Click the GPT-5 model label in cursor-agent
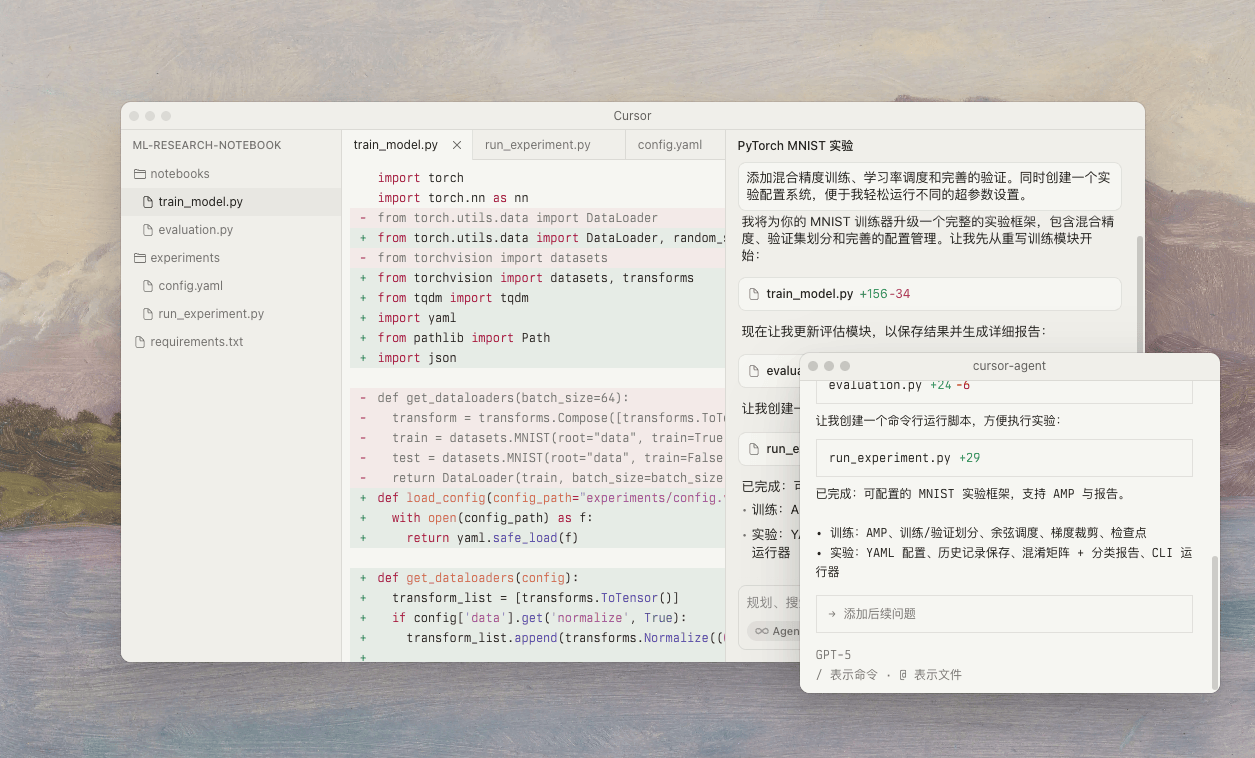The width and height of the screenshot is (1255, 758). tap(834, 655)
